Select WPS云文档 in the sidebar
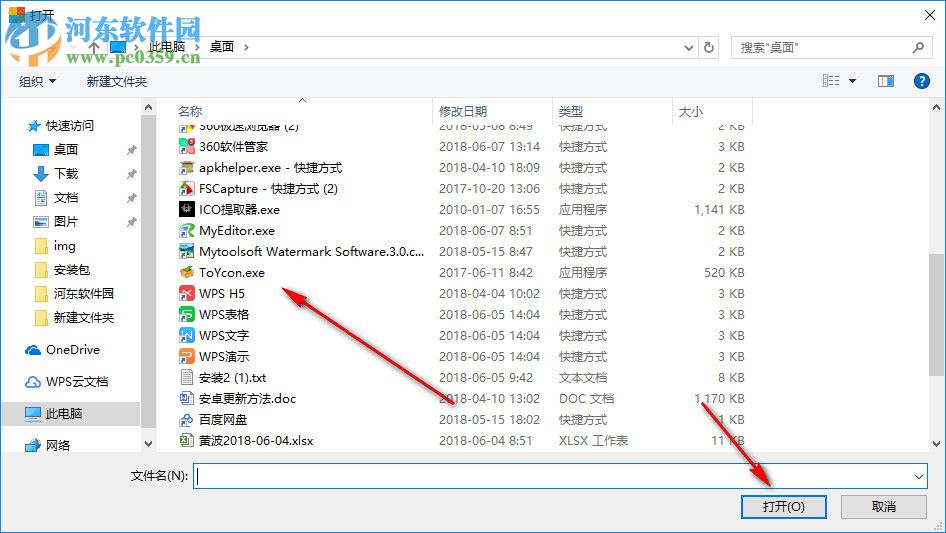Viewport: 946px width, 533px height. [x=66, y=381]
